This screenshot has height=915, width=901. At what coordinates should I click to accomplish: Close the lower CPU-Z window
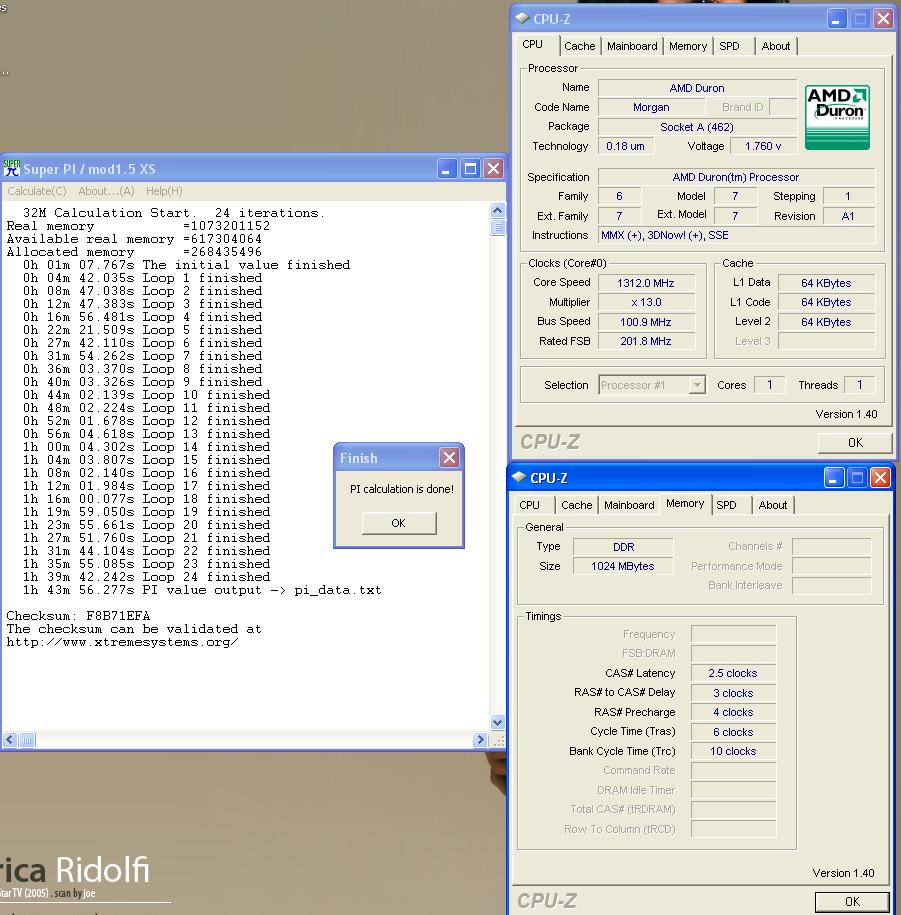881,479
